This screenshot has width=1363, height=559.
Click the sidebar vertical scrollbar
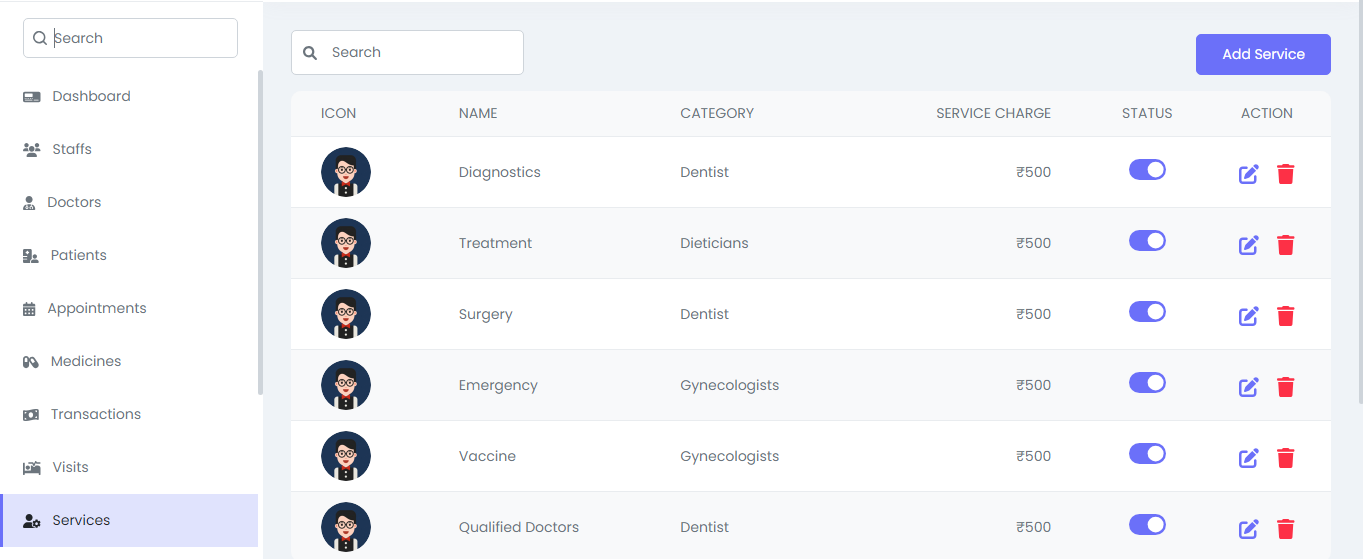click(260, 230)
